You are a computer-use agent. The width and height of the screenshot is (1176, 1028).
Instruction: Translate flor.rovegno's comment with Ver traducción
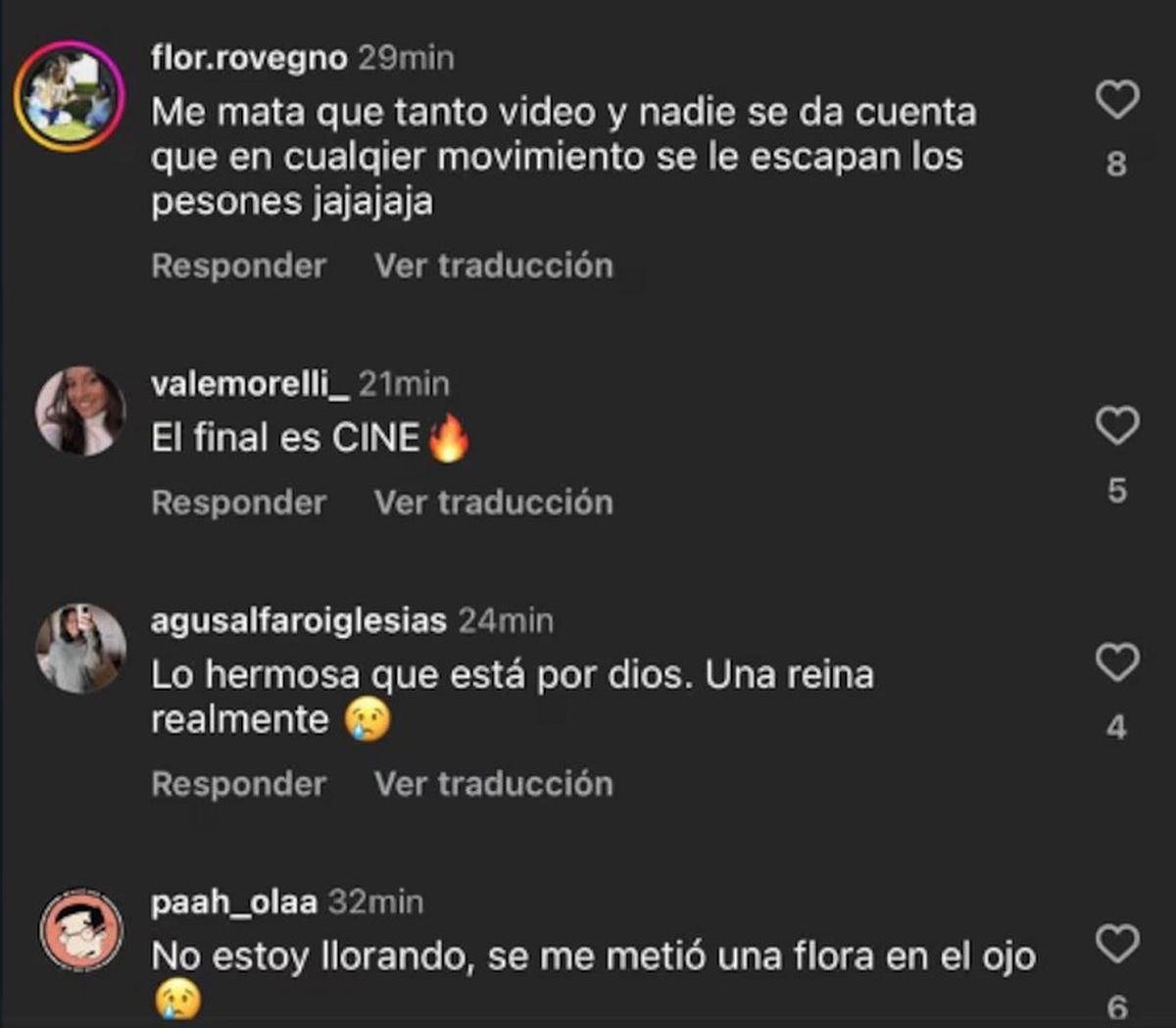pos(494,266)
